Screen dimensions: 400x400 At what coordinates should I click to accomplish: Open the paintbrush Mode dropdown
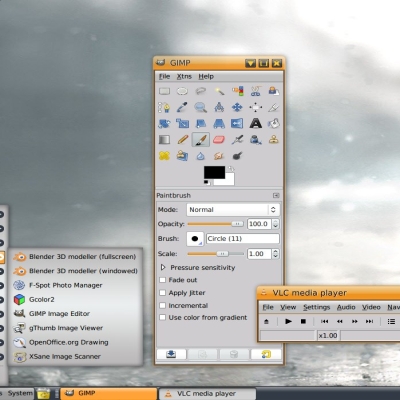233,210
